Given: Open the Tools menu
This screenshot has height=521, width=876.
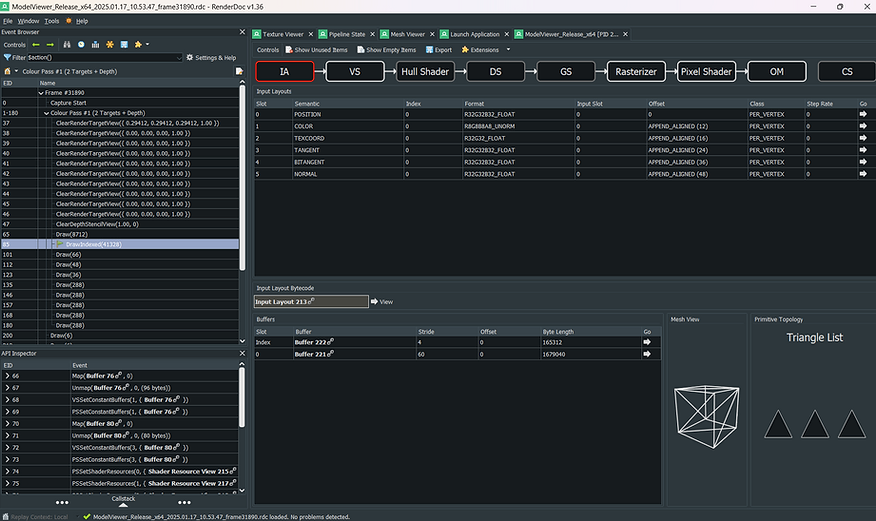Looking at the screenshot, I should (51, 21).
